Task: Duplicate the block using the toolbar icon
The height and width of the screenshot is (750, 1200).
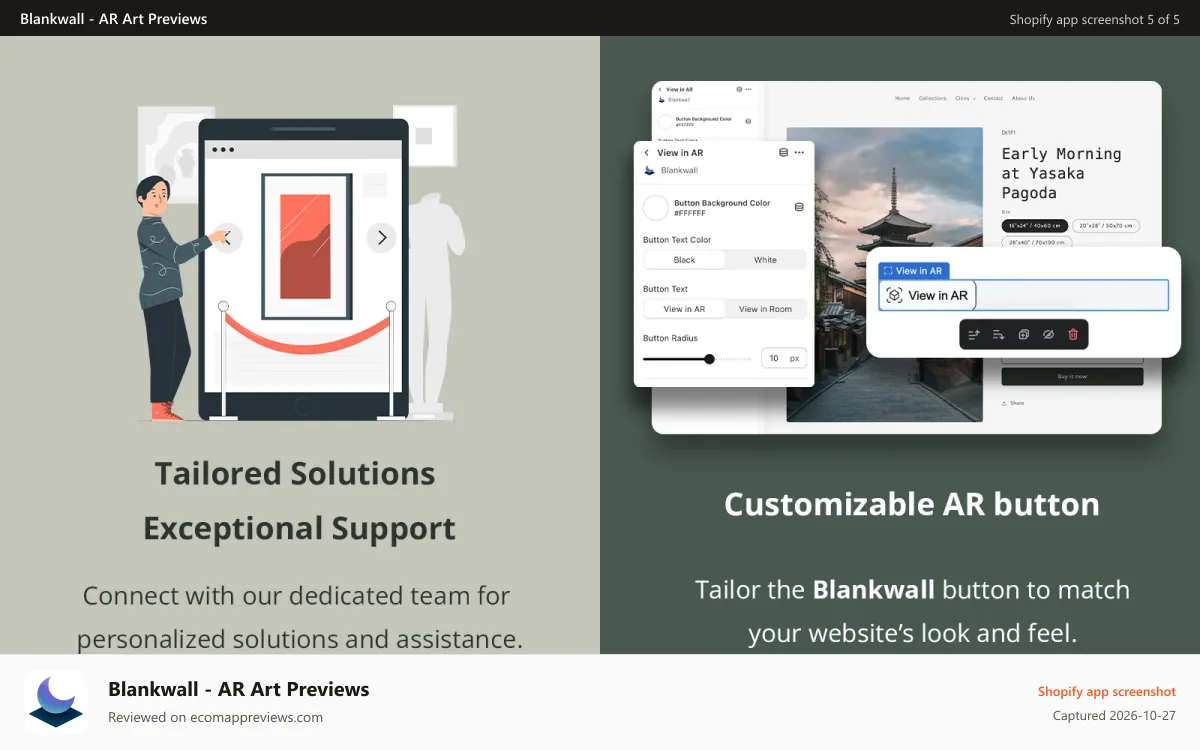Action: click(x=1023, y=334)
